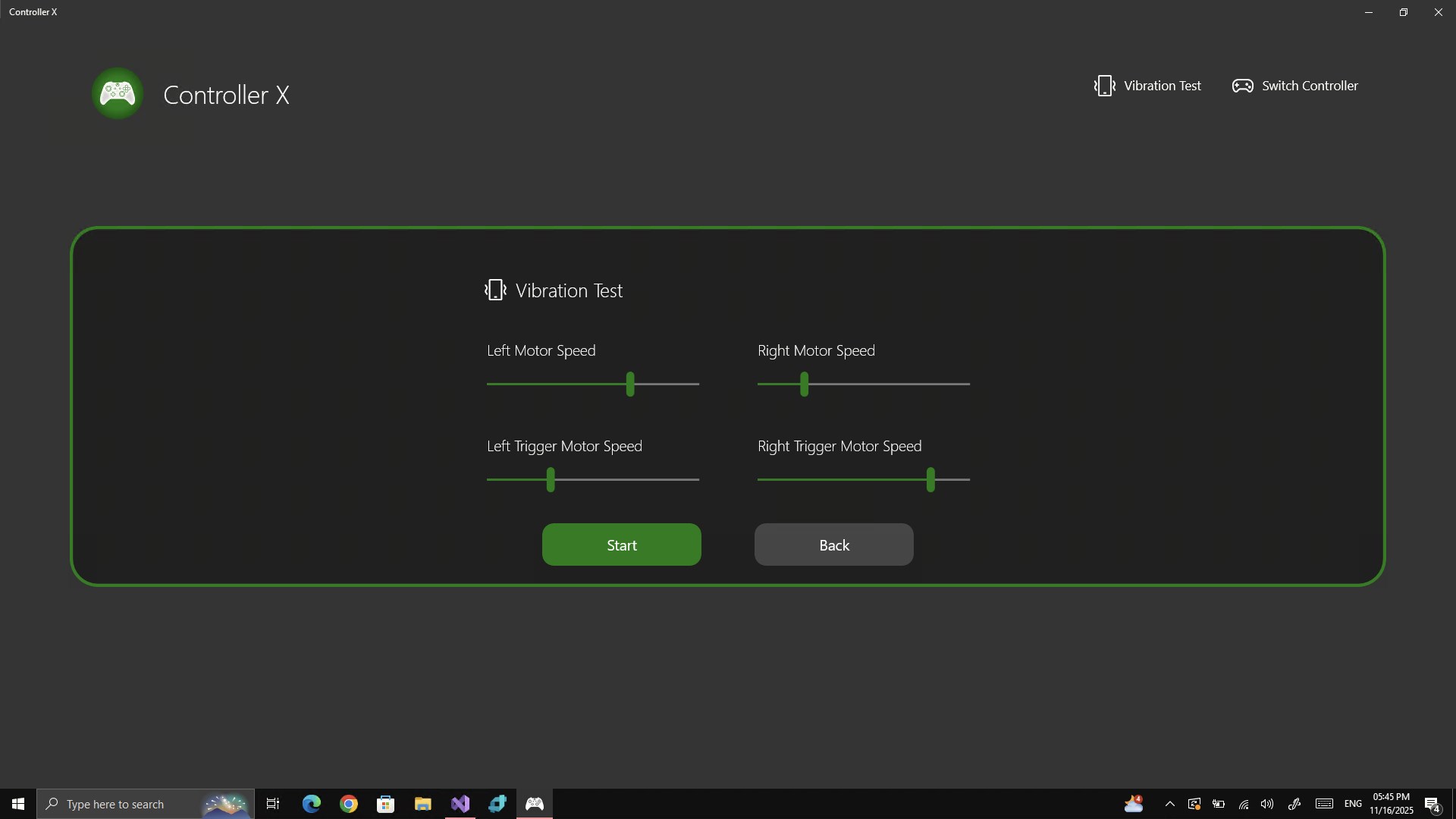Launch Visual Studio from taskbar
1456x819 pixels.
point(460,804)
